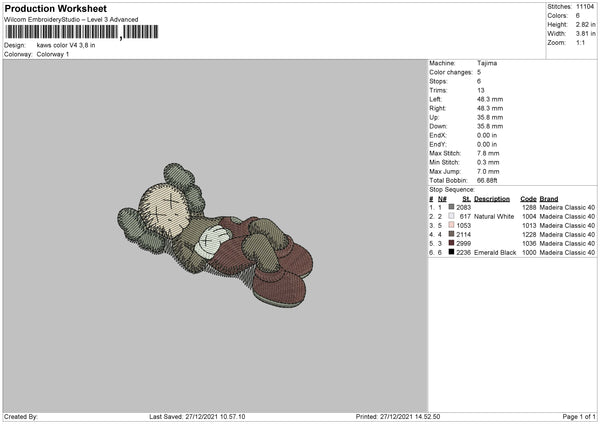This screenshot has height=424, width=600.
Task: Click the 'Colorway 1' value
Action: [x=53, y=54]
